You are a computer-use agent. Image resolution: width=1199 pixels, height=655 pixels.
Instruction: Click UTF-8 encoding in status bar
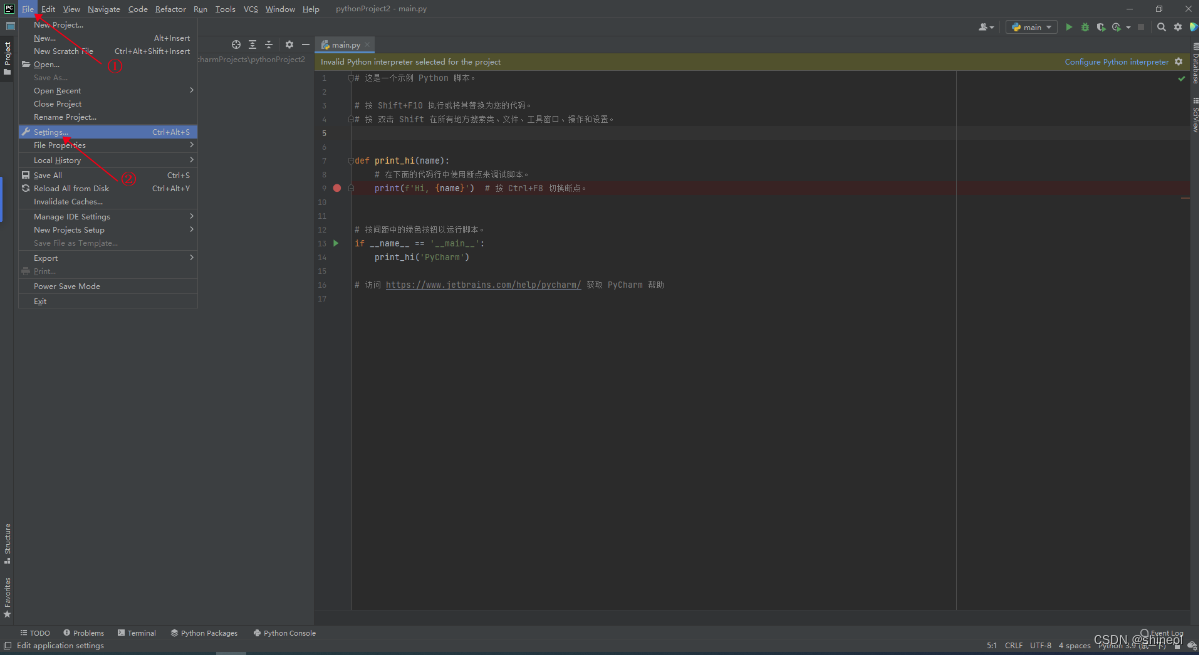(1041, 645)
